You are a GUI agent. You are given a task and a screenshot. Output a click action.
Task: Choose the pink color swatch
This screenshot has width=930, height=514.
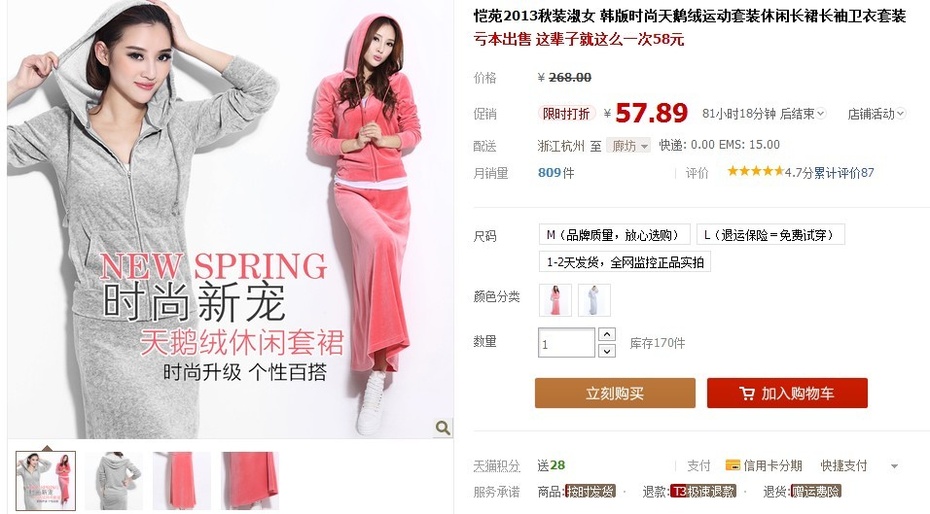click(555, 300)
